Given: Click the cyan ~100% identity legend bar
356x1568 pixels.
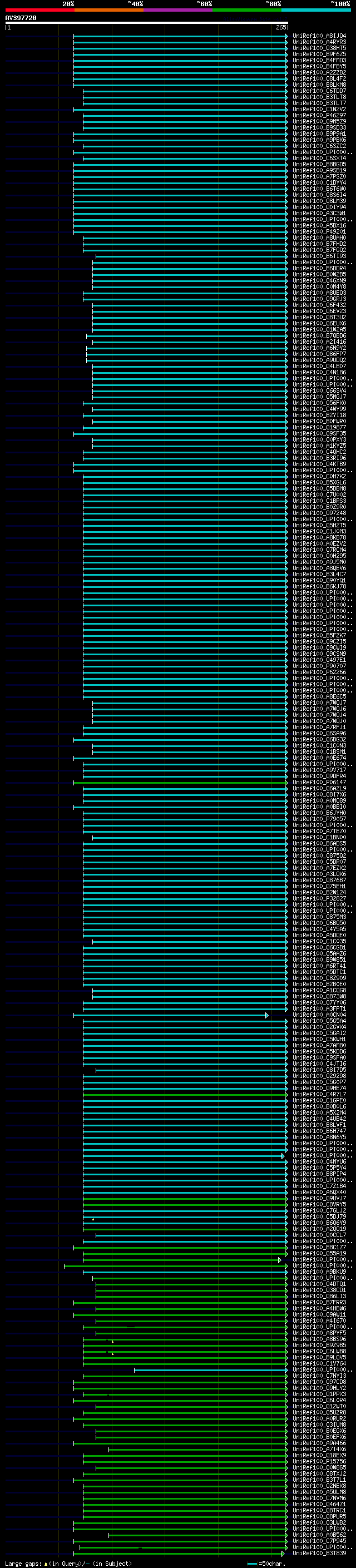Looking at the screenshot, I should tap(317, 10).
